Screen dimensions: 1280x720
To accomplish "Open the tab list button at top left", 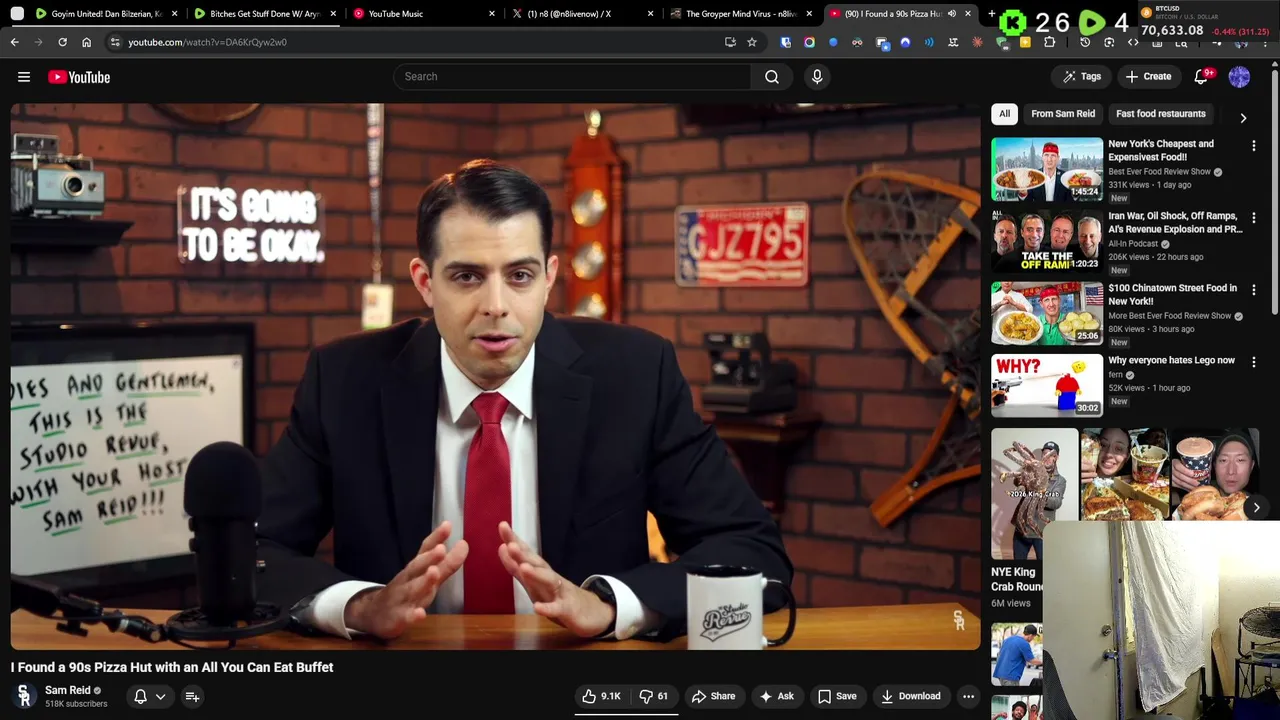I will 17,14.
